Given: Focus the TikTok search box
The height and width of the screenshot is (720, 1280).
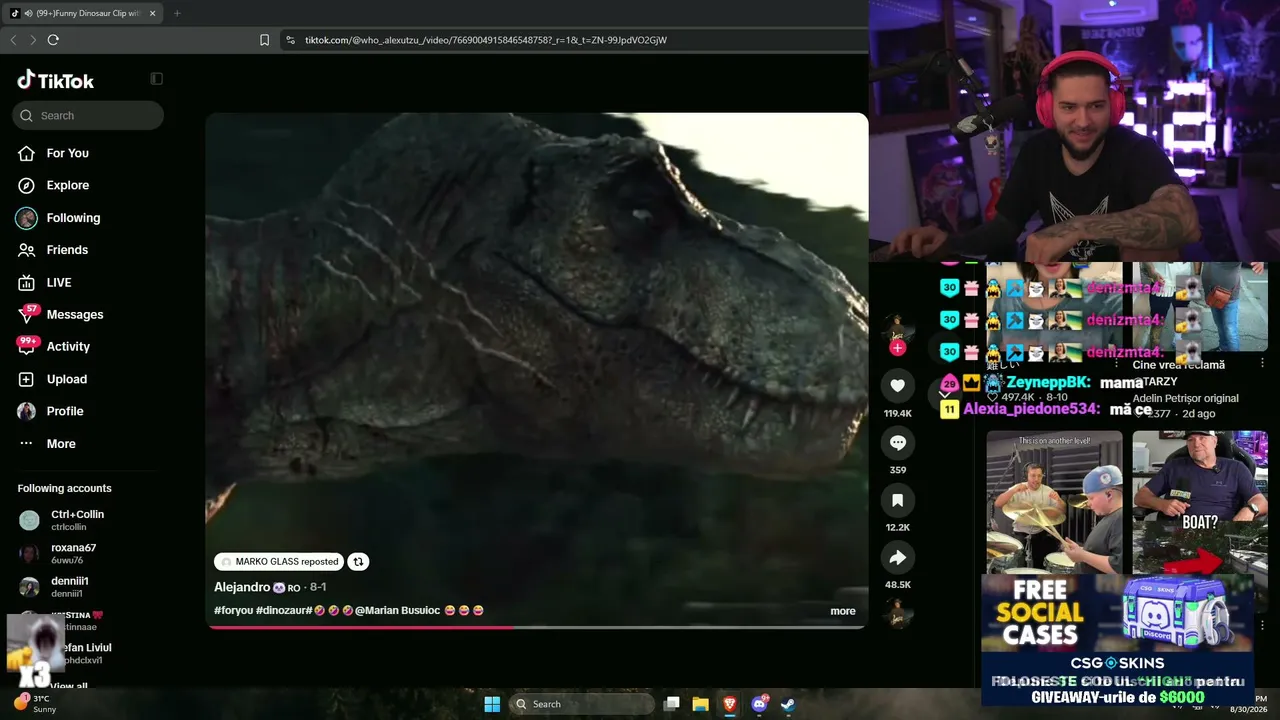Looking at the screenshot, I should coord(88,115).
